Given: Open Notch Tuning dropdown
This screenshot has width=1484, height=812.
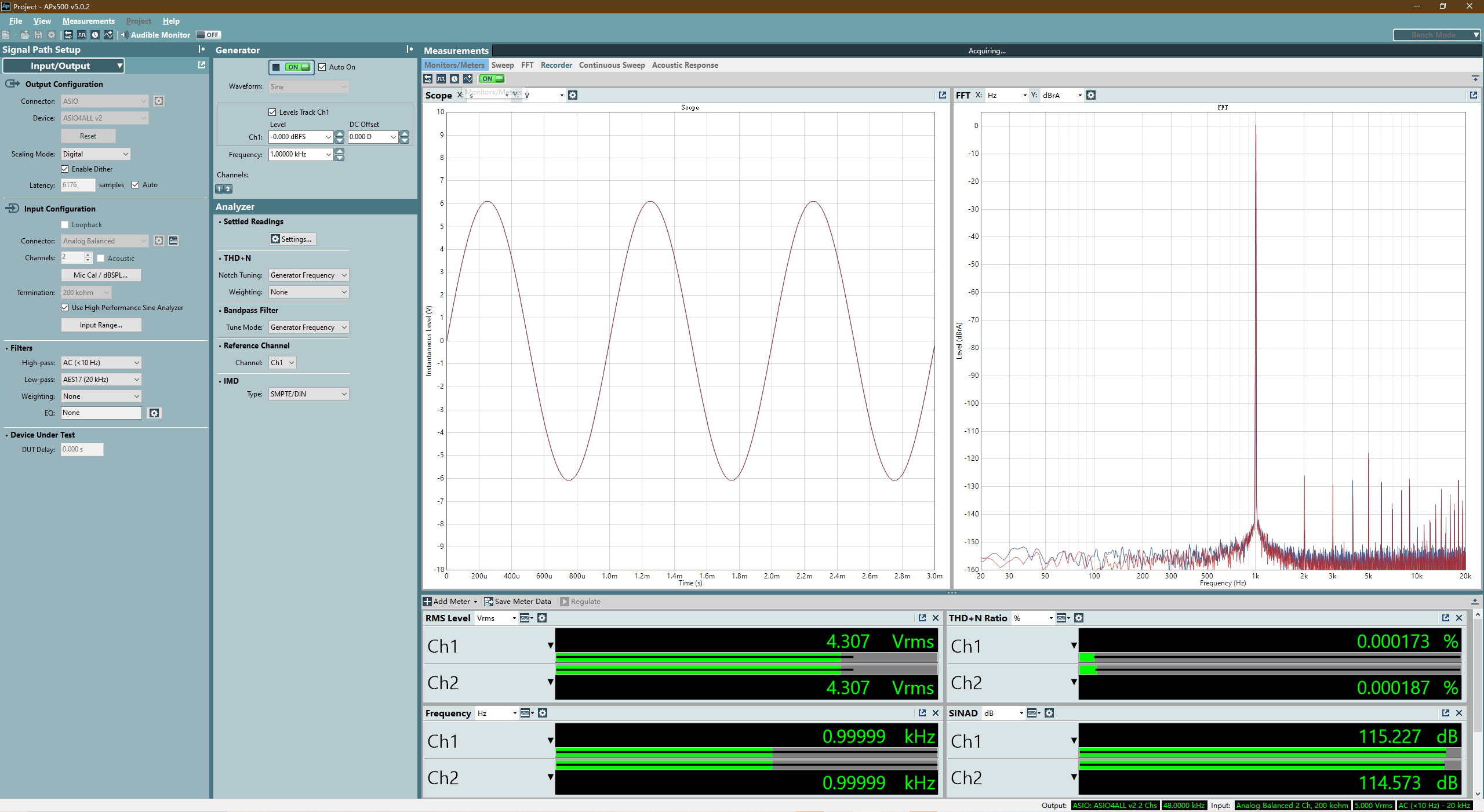Looking at the screenshot, I should coord(308,275).
